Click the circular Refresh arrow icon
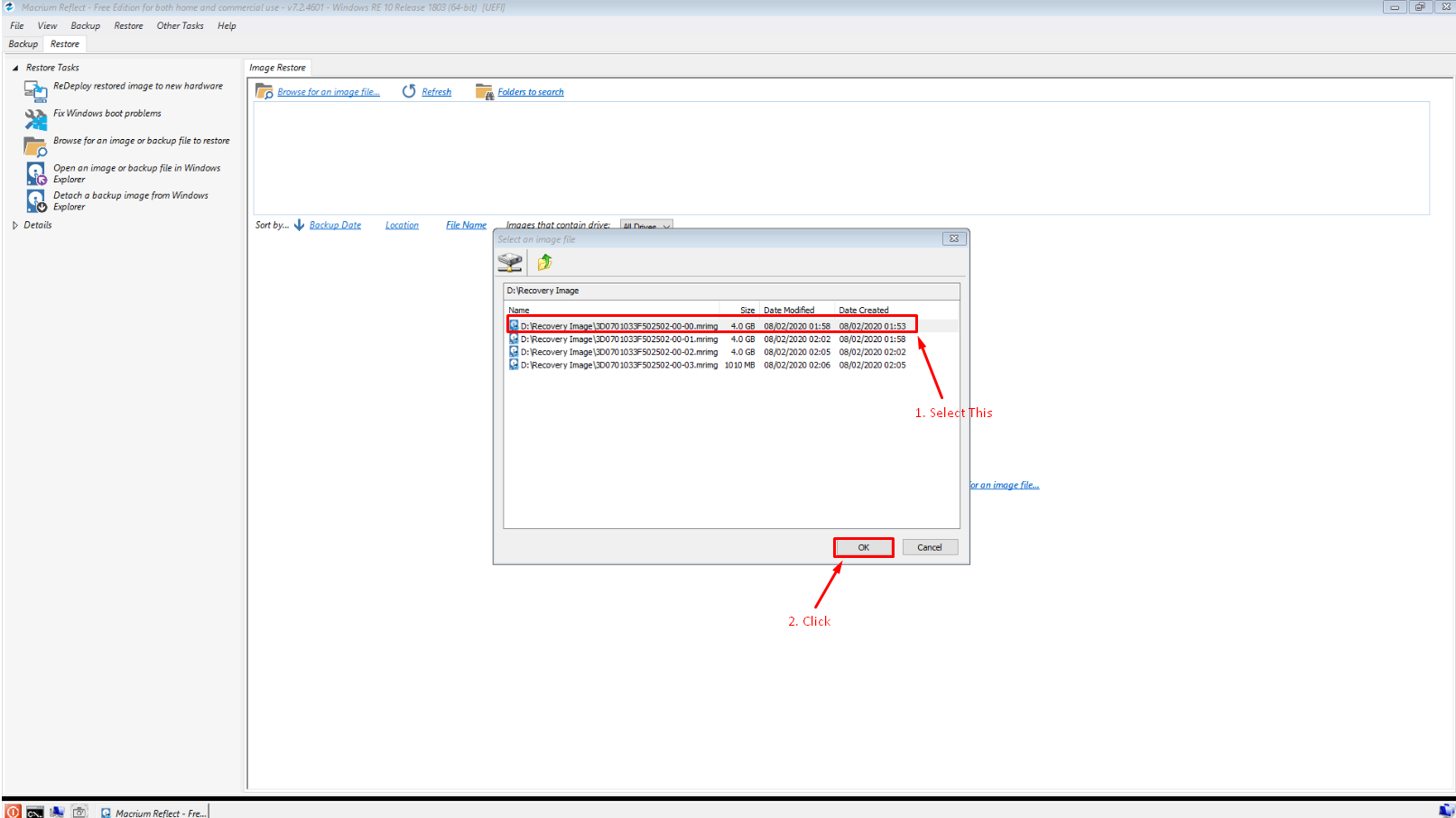Screen dimensions: 1456x818 (409, 91)
